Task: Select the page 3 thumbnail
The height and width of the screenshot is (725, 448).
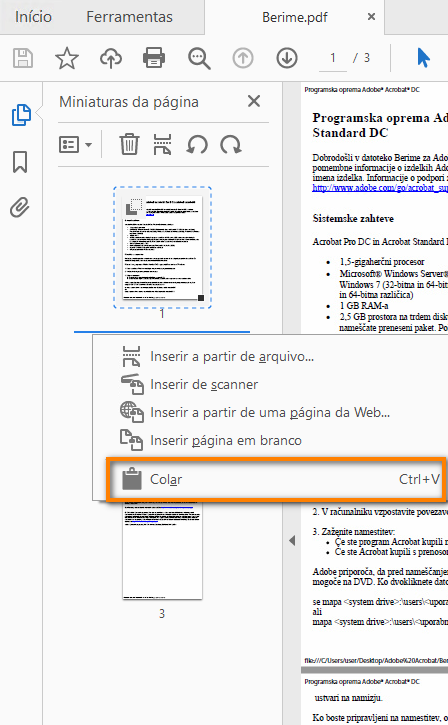Action: 162,550
